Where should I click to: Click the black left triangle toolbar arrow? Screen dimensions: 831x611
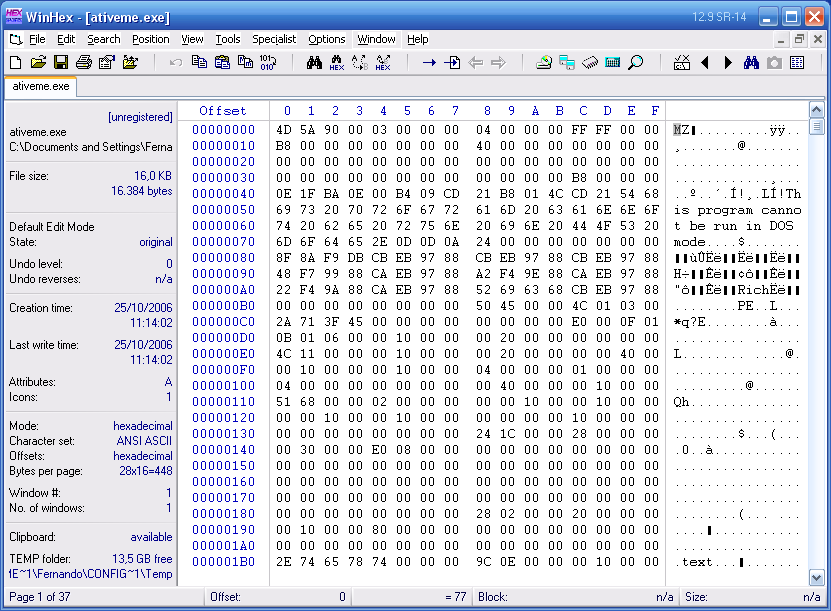705,63
